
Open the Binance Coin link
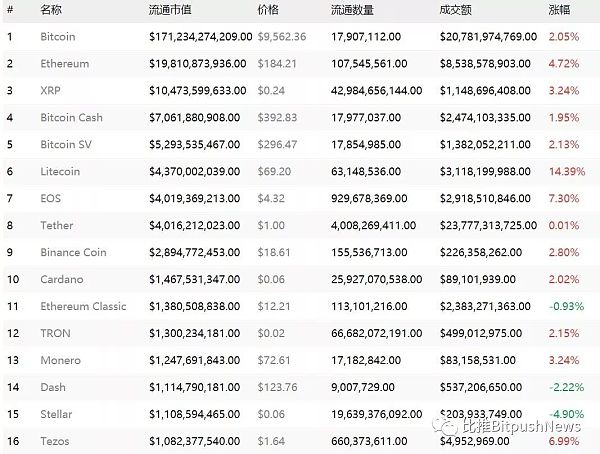73,253
